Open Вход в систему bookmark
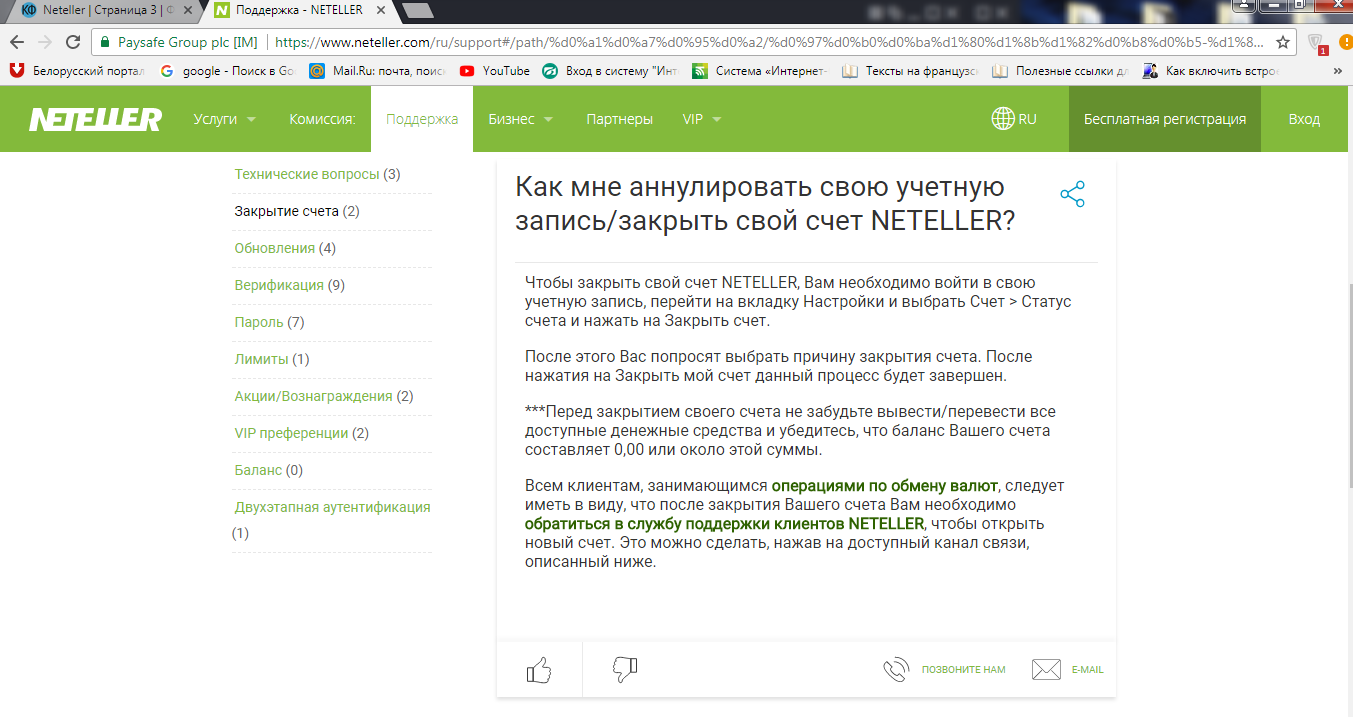Screen dimensions: 1353x717 [x=611, y=71]
